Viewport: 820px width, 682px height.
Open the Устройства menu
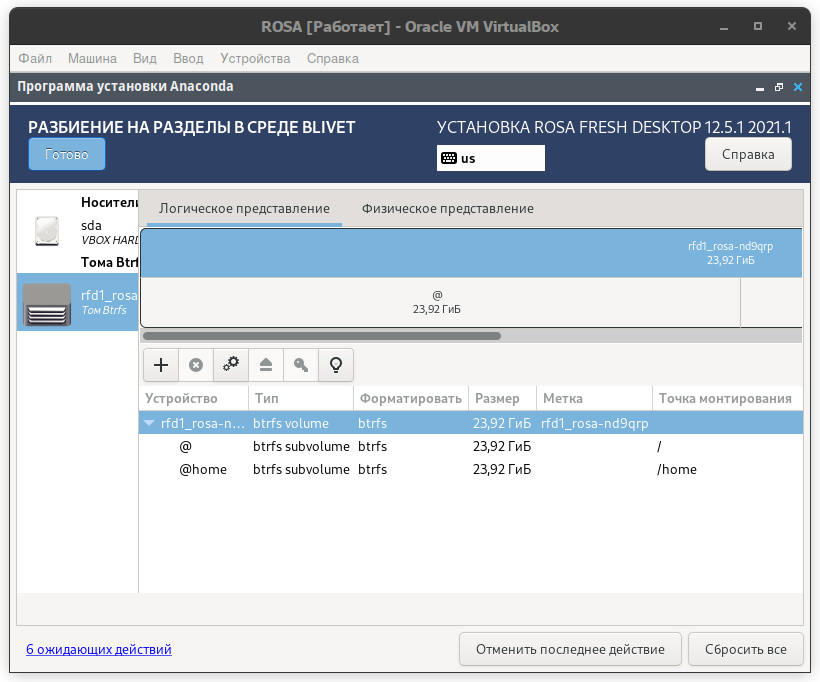click(255, 59)
